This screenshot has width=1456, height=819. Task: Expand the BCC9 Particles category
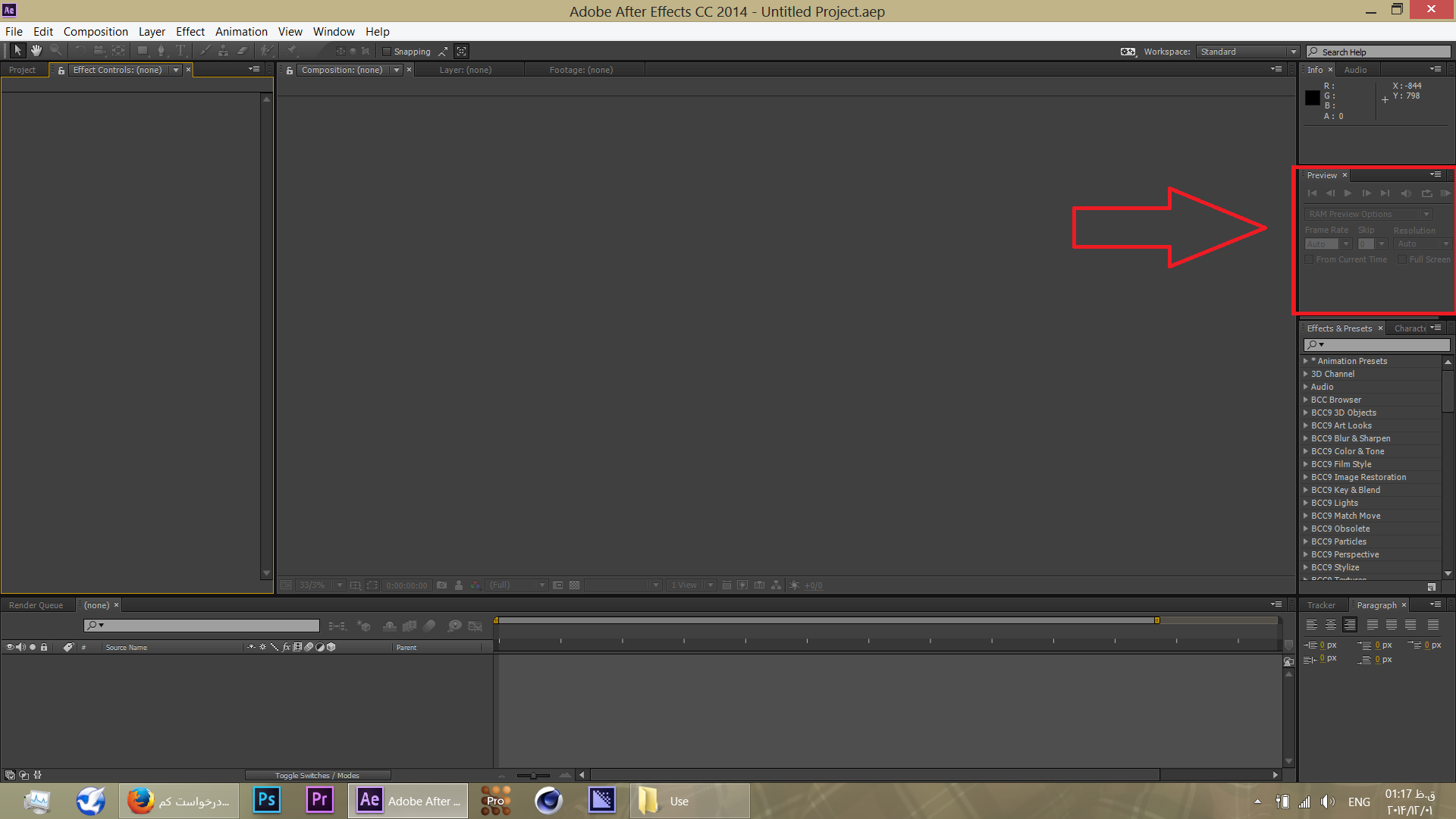tap(1306, 541)
